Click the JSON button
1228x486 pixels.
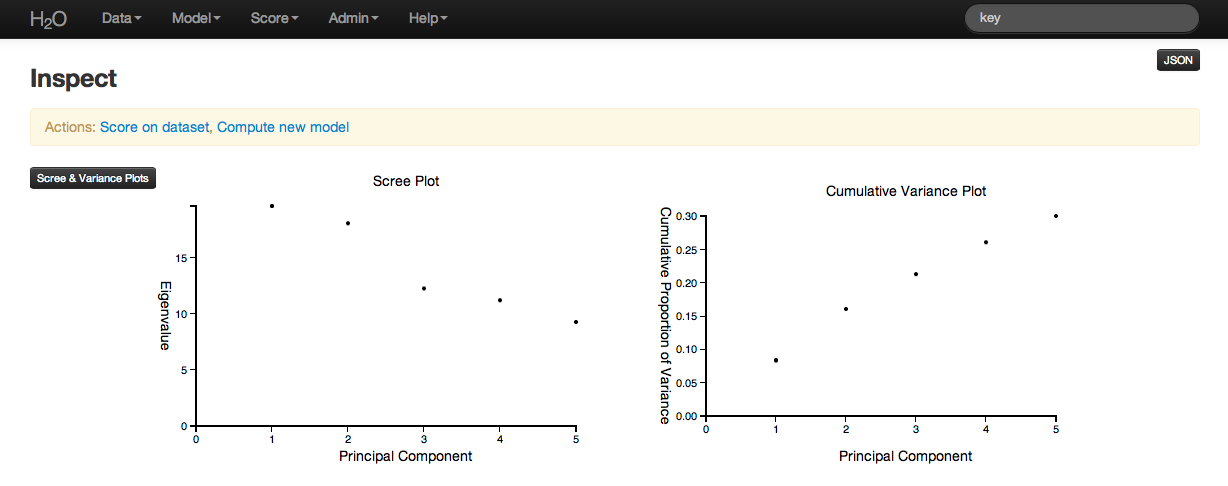click(1178, 60)
